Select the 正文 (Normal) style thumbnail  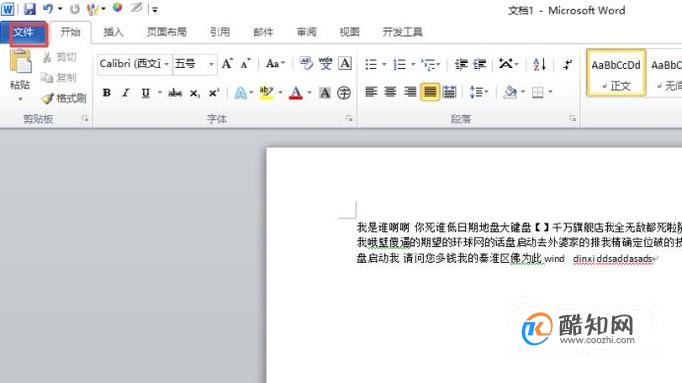point(616,73)
